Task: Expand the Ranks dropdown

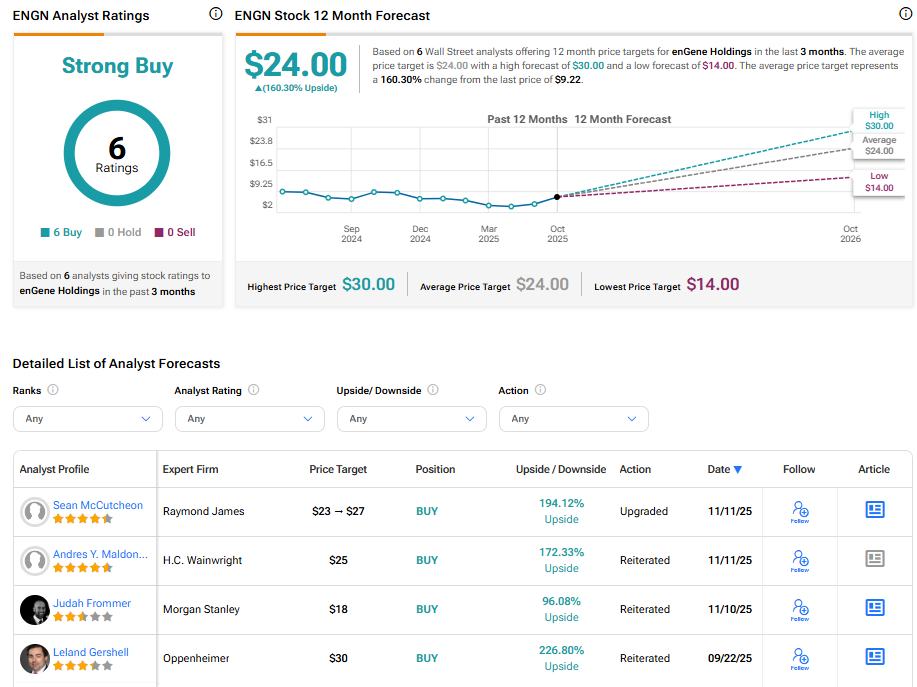Action: [88, 419]
